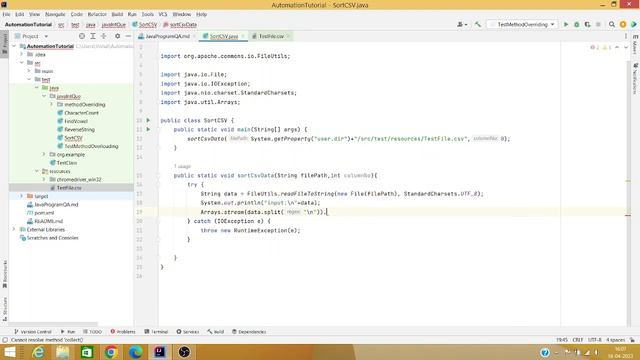This screenshot has width=640, height=360.
Task: Open the Terminal tool window
Action: click(x=156, y=332)
